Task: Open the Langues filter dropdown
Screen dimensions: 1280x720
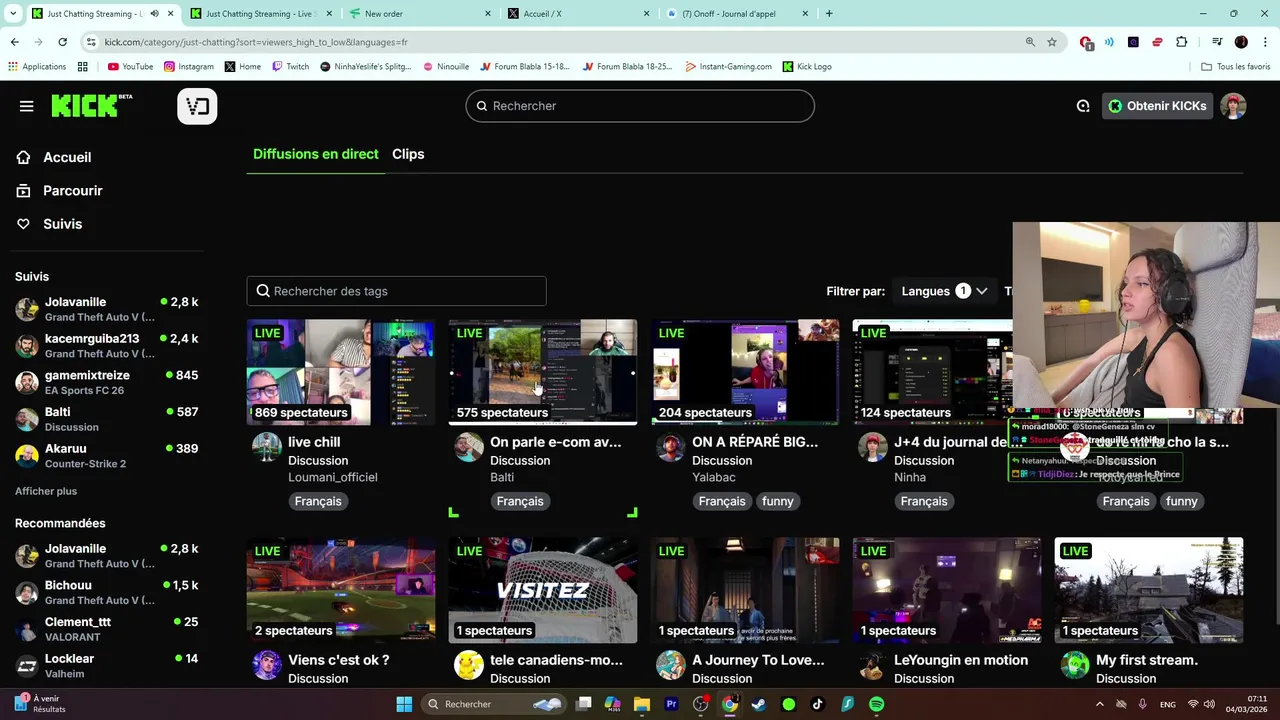Action: tap(944, 291)
